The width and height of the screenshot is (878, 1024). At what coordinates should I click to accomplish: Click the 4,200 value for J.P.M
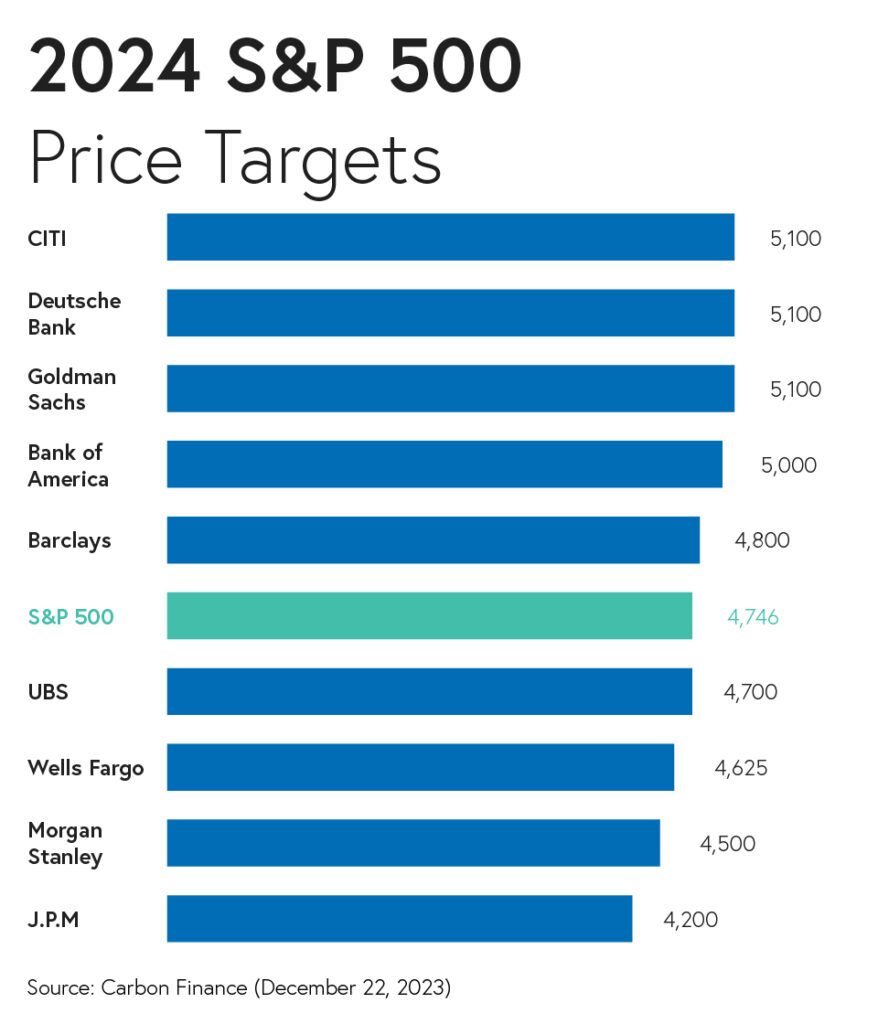pyautogui.click(x=691, y=920)
